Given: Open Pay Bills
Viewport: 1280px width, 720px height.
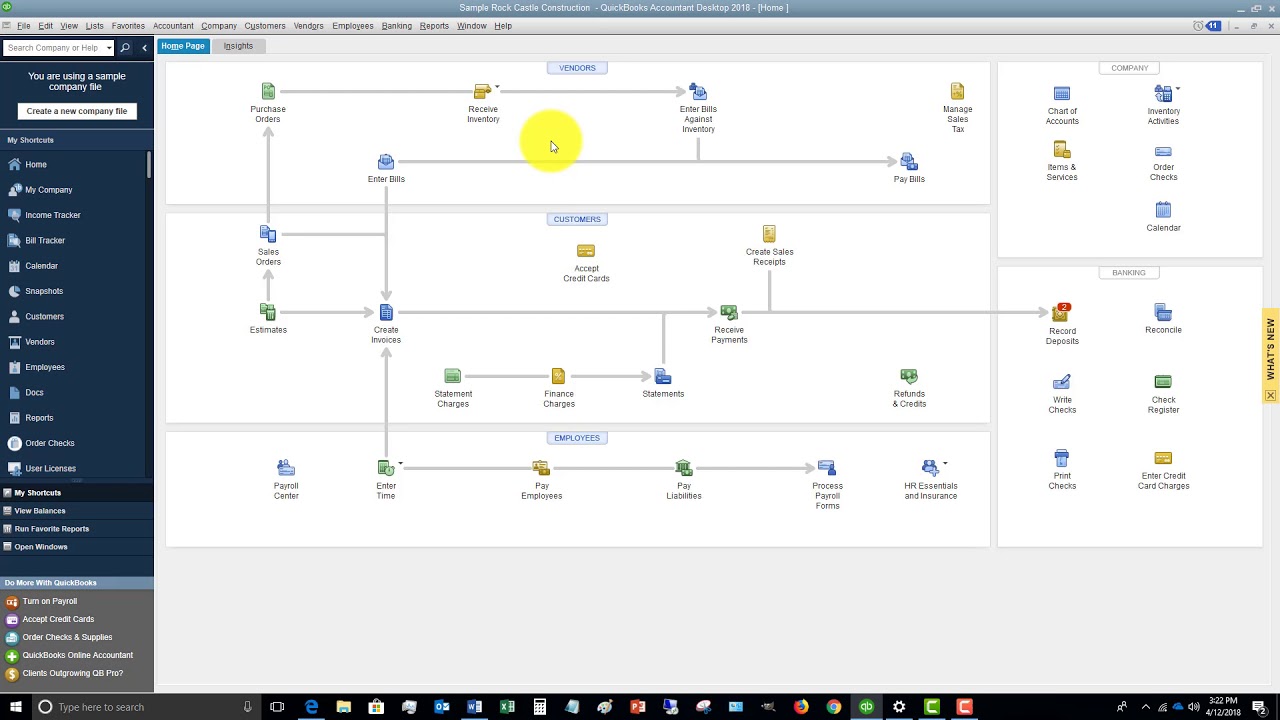Looking at the screenshot, I should [x=909, y=162].
